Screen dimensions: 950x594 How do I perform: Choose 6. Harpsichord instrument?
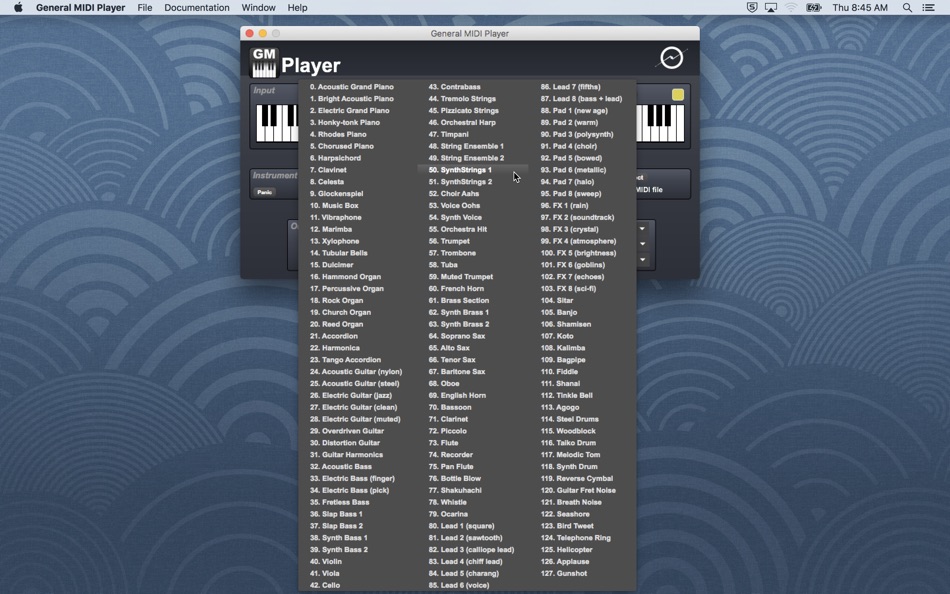pos(336,158)
